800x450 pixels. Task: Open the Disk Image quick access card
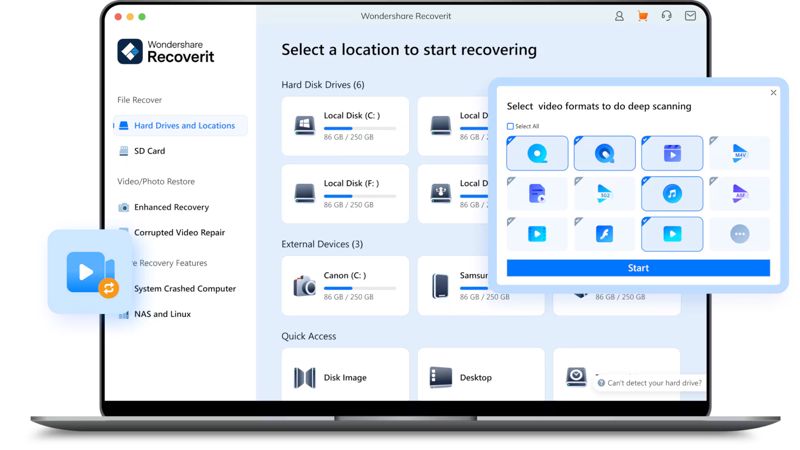345,375
